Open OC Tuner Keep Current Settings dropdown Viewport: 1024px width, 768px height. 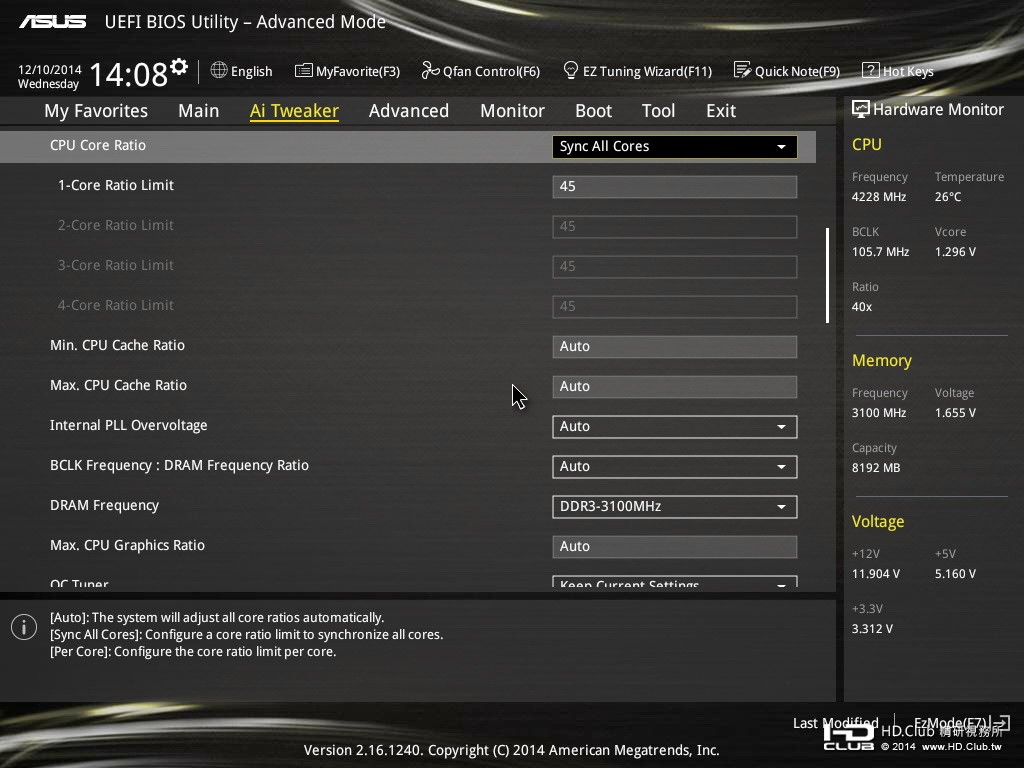tap(675, 581)
